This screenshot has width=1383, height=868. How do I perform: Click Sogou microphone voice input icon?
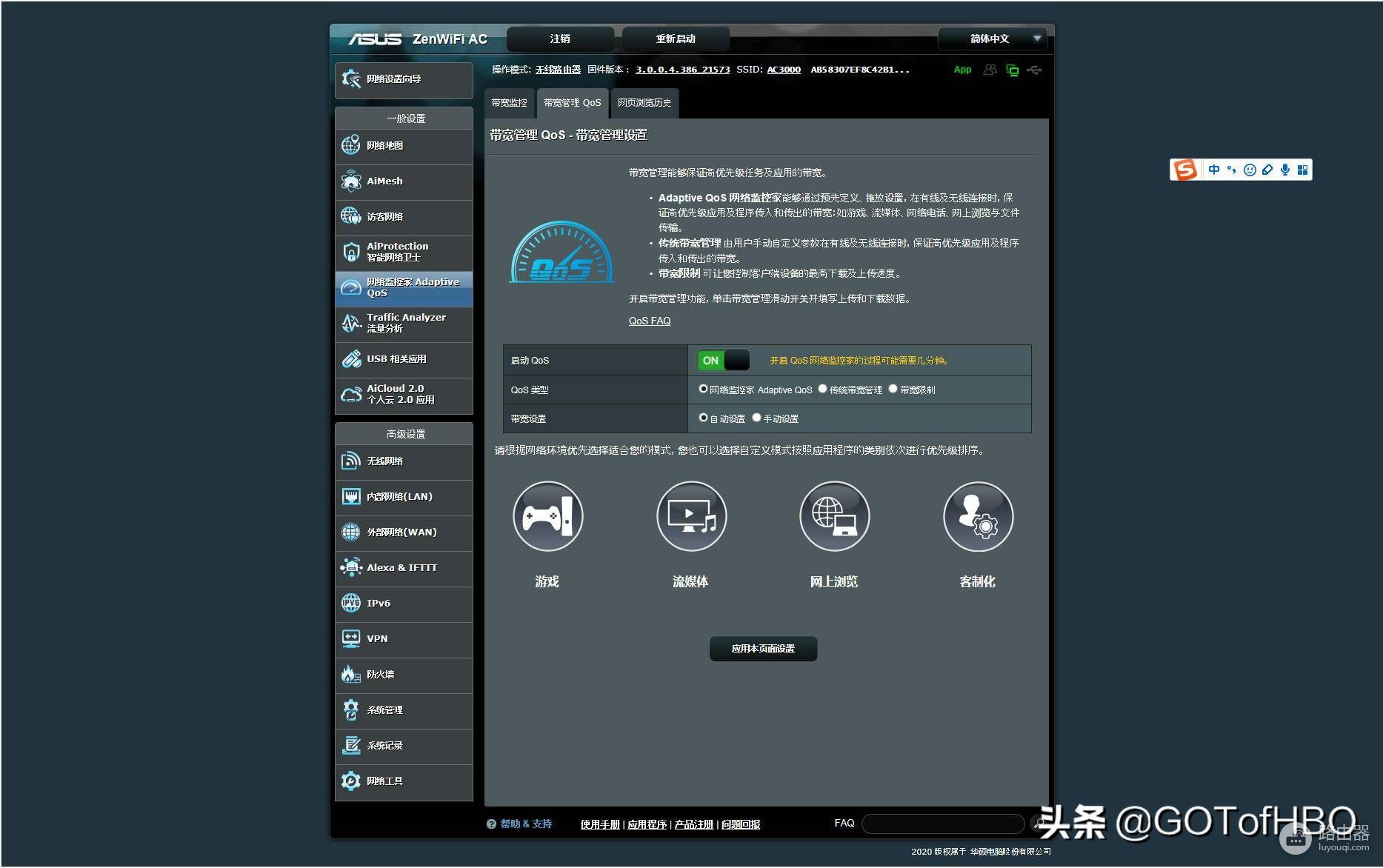click(x=1285, y=170)
